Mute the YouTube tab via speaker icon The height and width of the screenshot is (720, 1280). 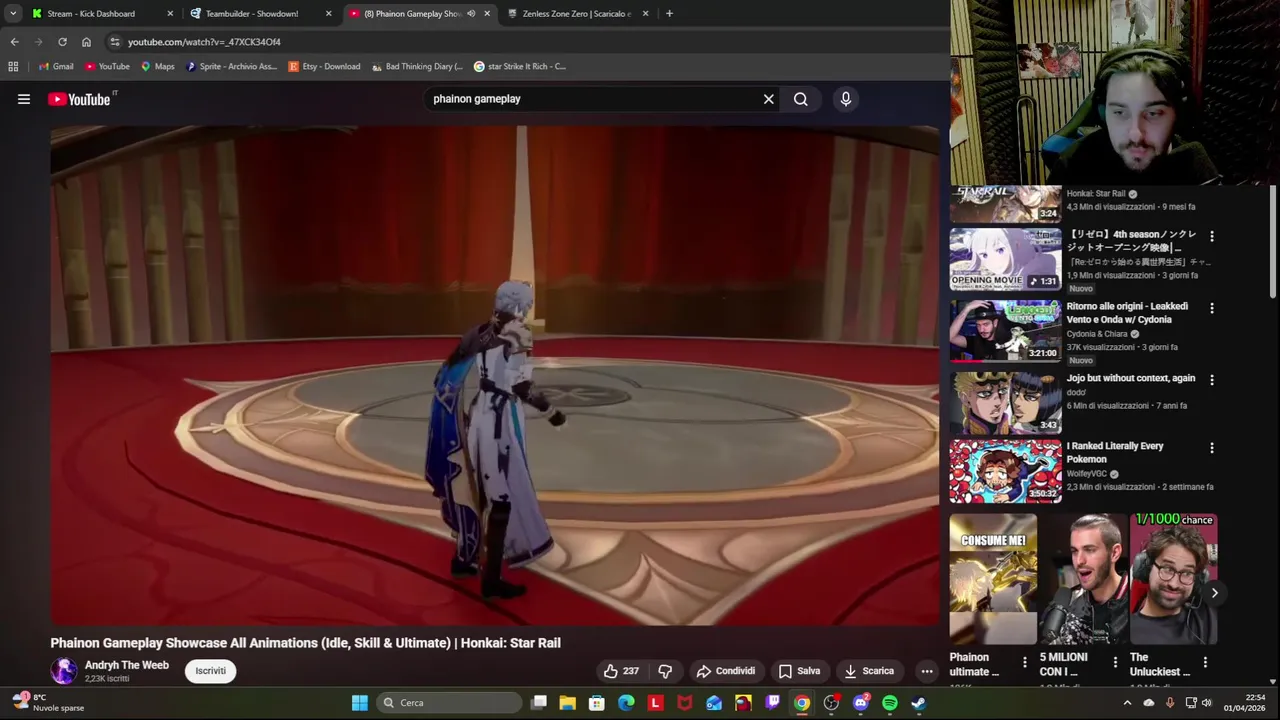click(x=471, y=14)
